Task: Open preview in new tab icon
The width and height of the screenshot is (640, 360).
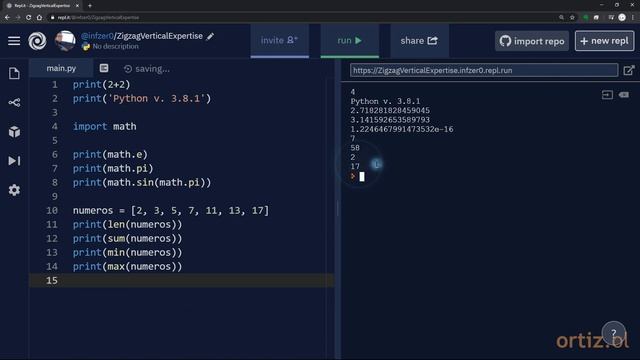Action: pyautogui.click(x=629, y=70)
